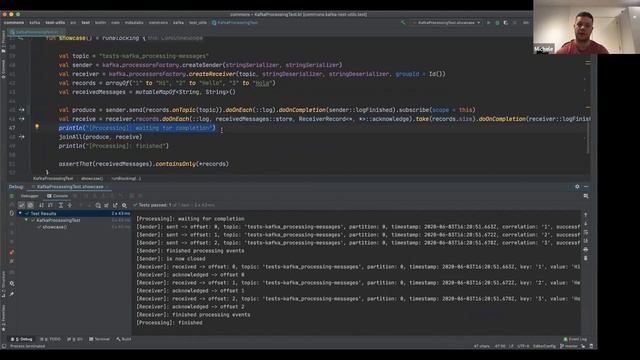Click the test-utils breadcrumb in navigation bar
Viewport: 640px width, 360px height.
pos(55,23)
